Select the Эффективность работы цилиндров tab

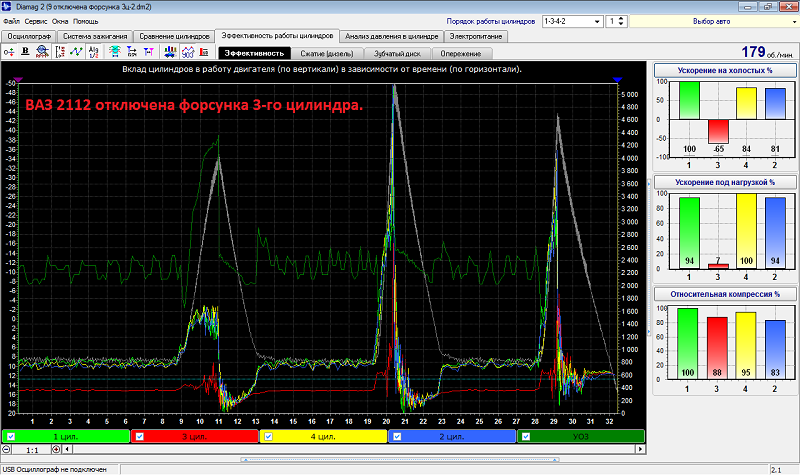pos(277,36)
